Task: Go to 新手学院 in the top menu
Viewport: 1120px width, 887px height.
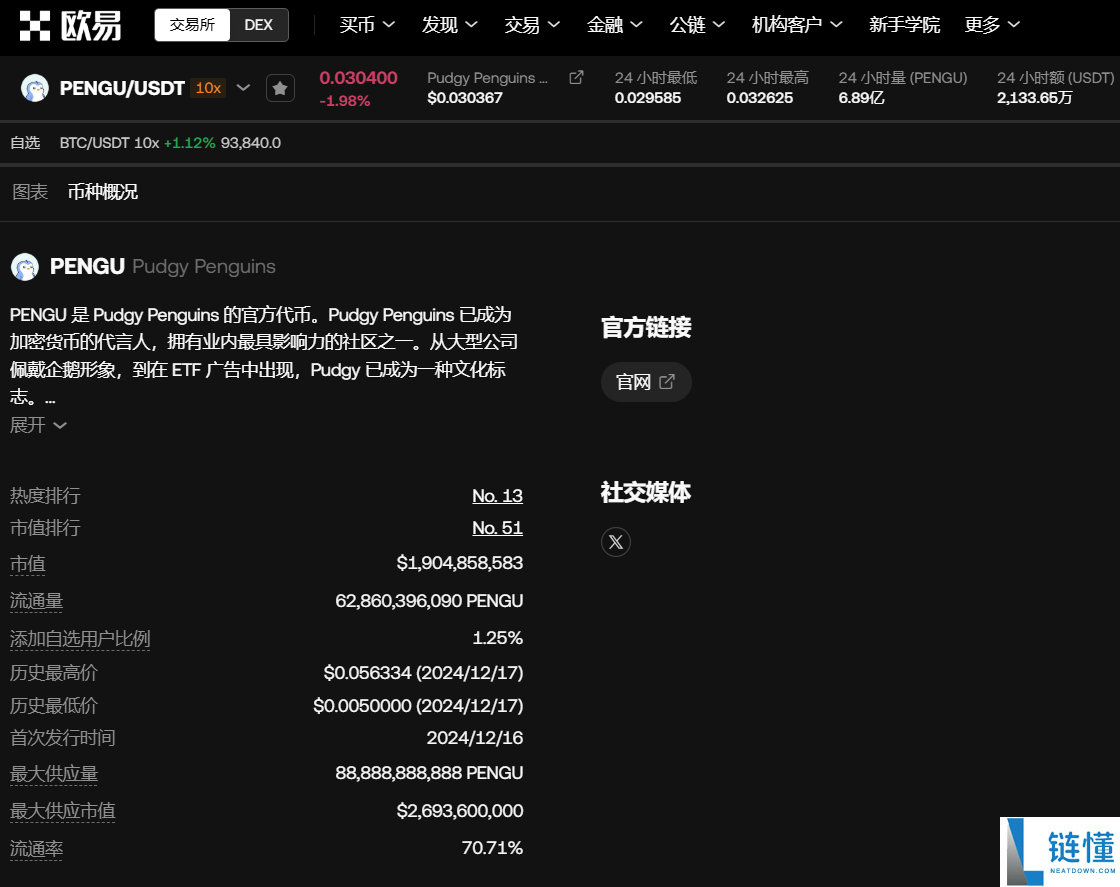Action: (904, 25)
